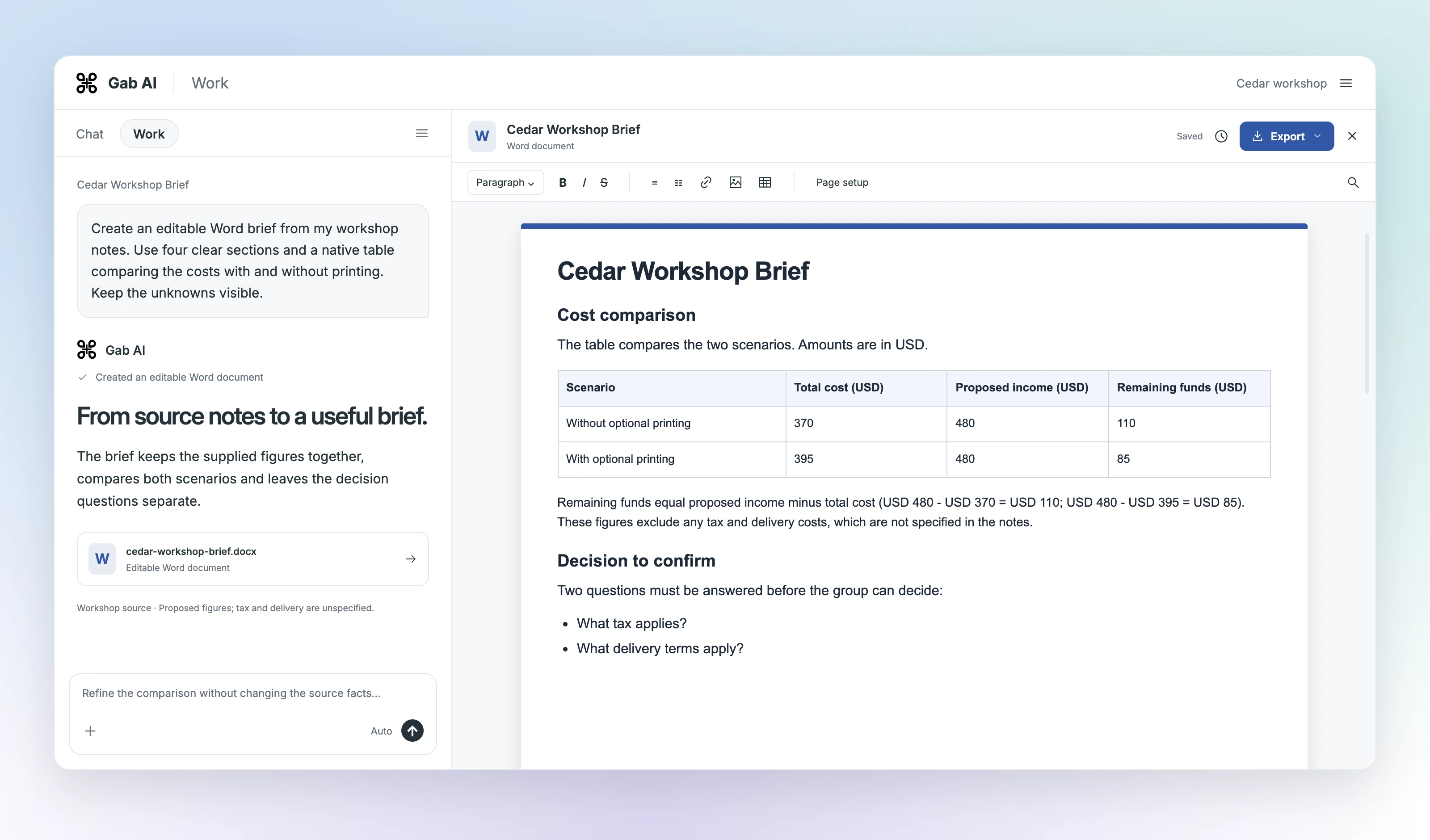1430x840 pixels.
Task: Click the 85 remaining funds cell
Action: pos(1190,459)
